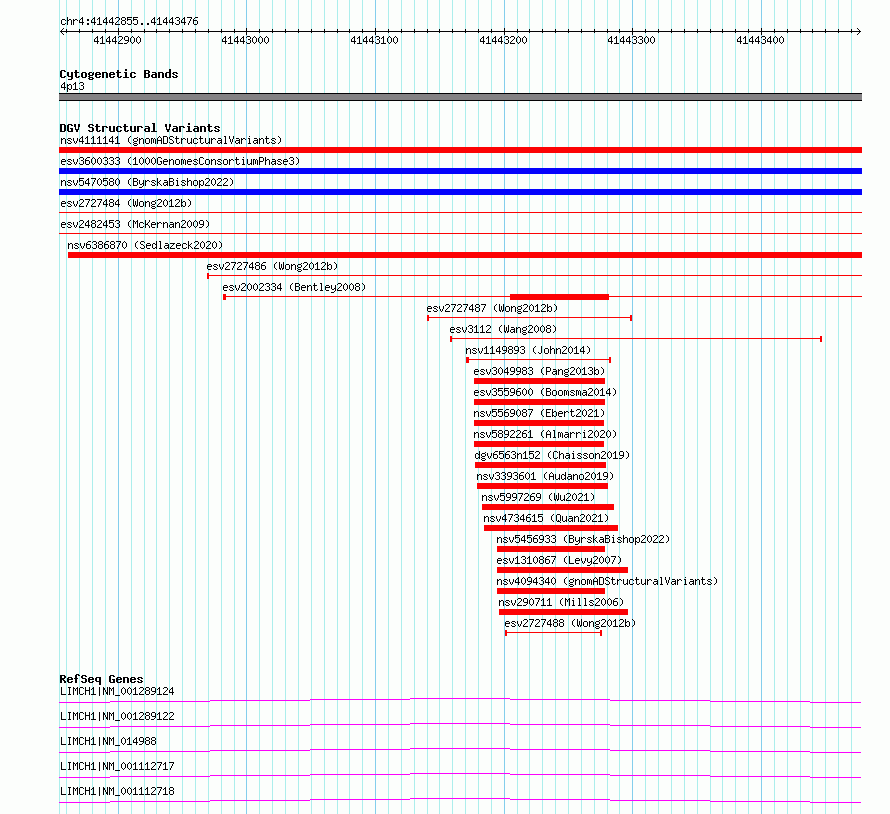
Task: Open nsv290711 Mills2006 variant label
Action: coord(561,602)
